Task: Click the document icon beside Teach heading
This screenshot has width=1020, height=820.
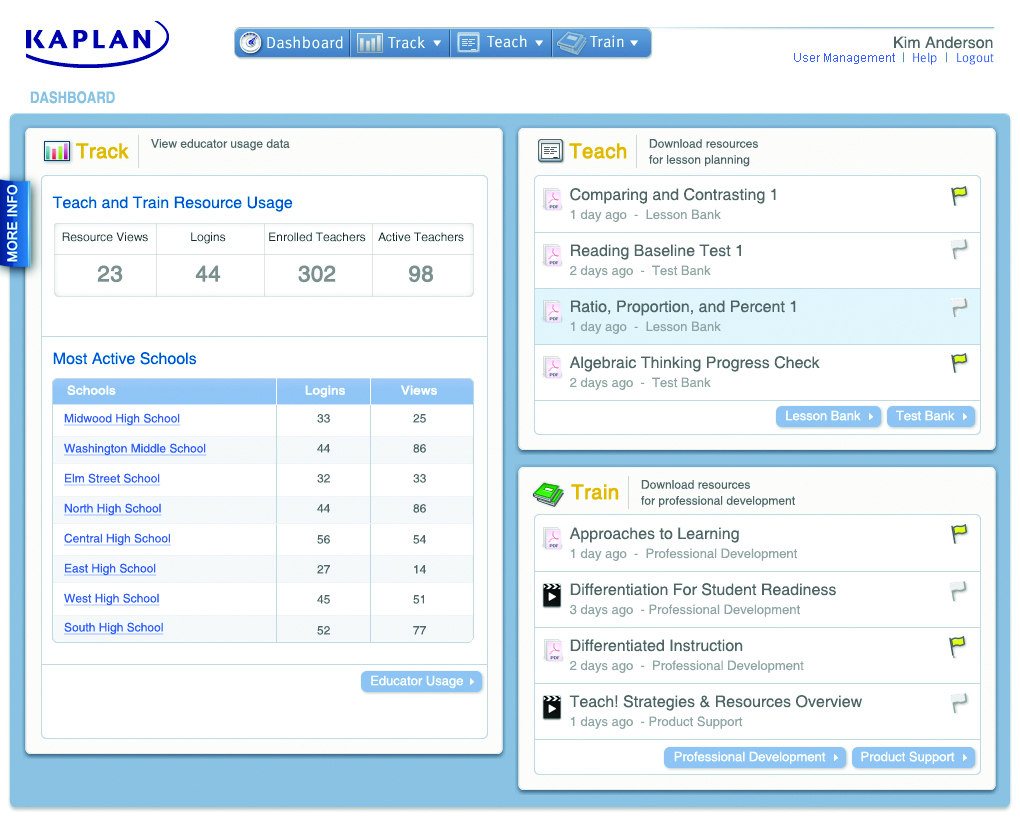Action: coord(550,151)
